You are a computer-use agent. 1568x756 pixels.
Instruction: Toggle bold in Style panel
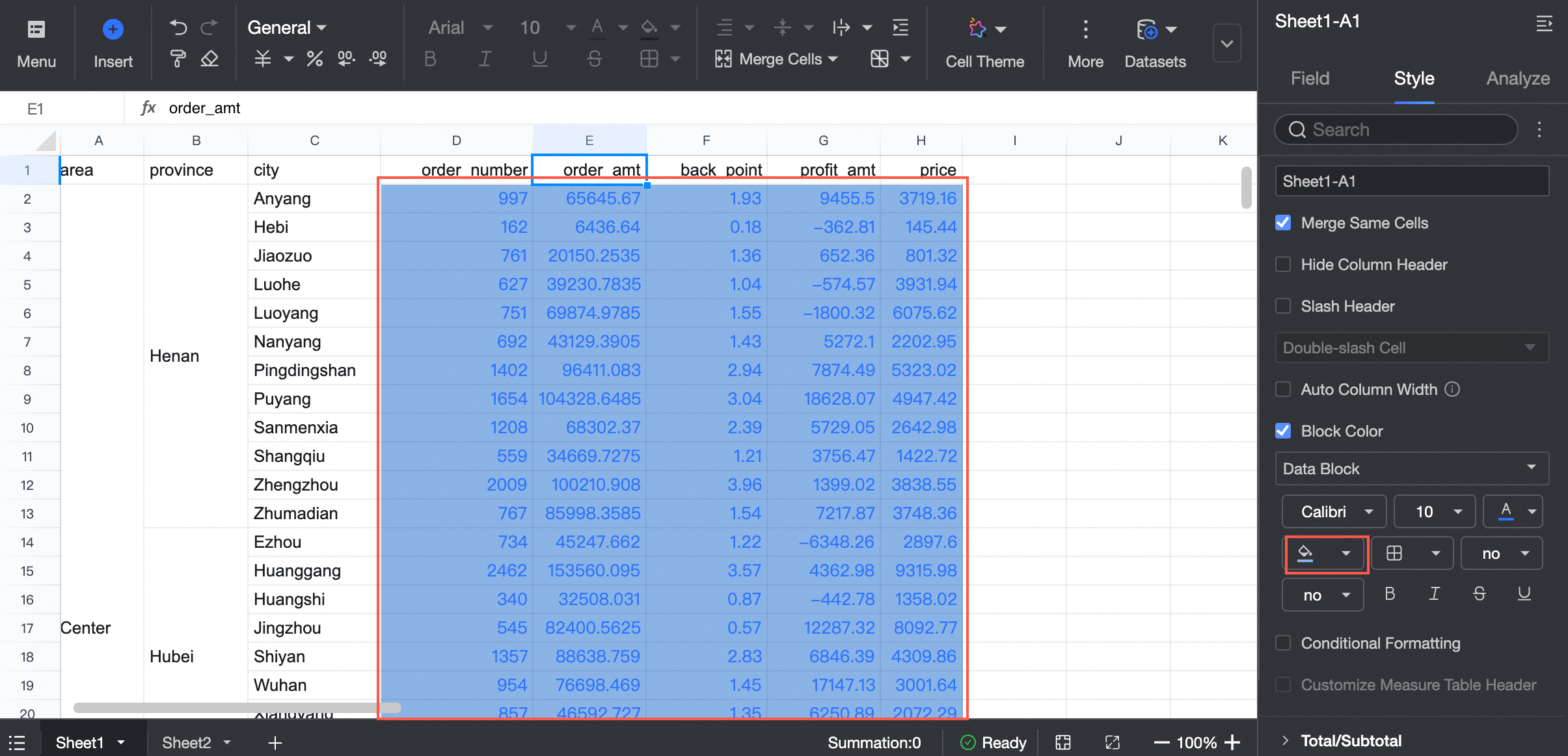click(x=1390, y=594)
